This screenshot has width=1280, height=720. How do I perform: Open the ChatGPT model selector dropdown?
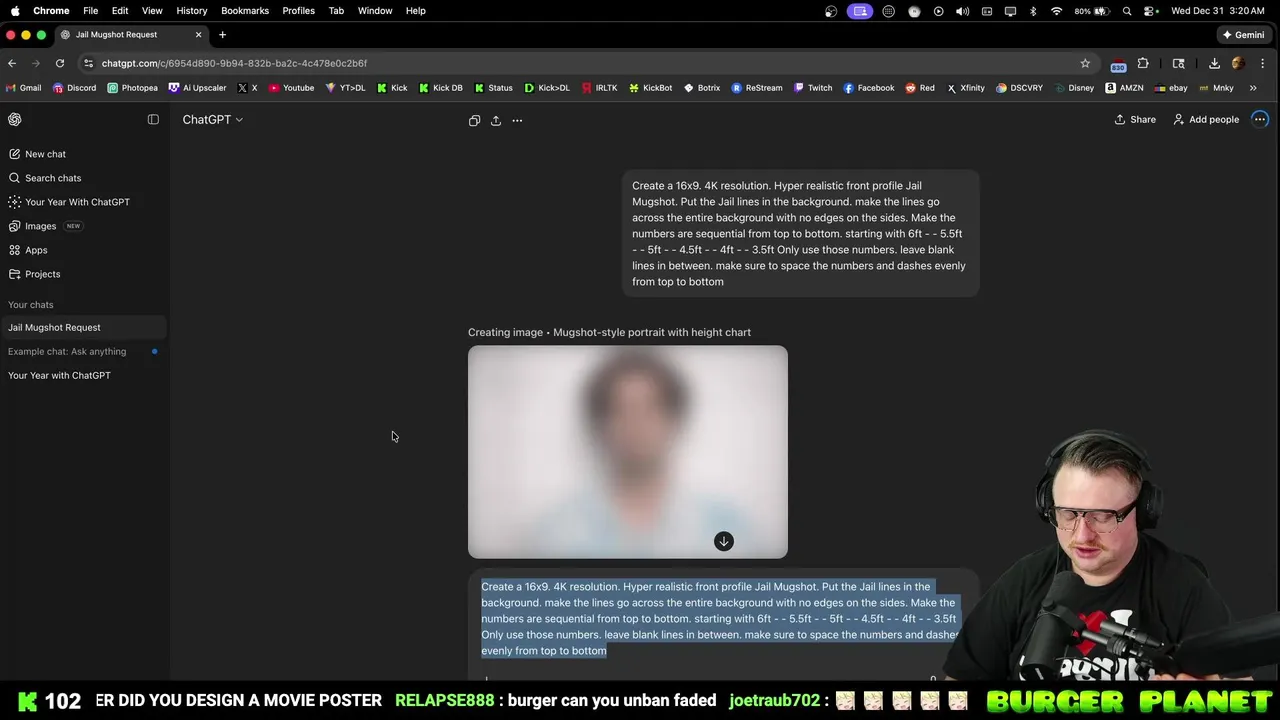pyautogui.click(x=212, y=119)
